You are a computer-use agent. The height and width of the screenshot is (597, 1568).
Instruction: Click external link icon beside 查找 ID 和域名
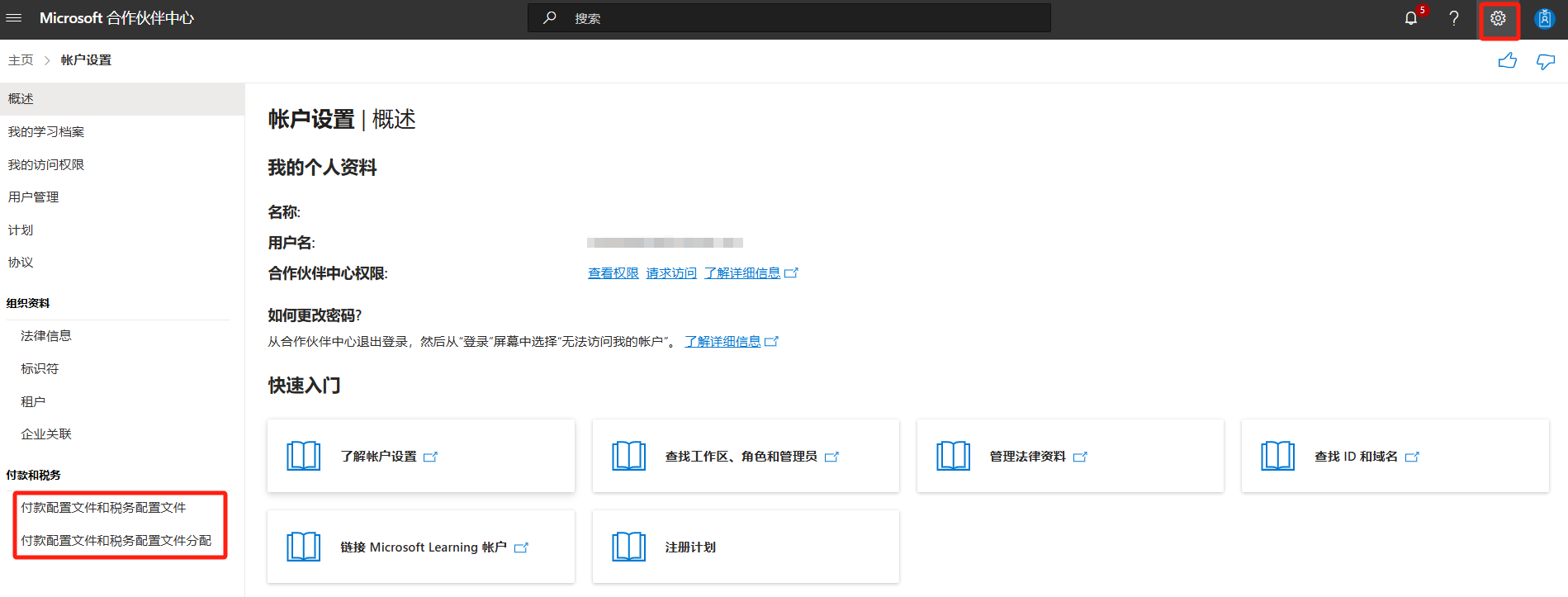pos(1412,457)
